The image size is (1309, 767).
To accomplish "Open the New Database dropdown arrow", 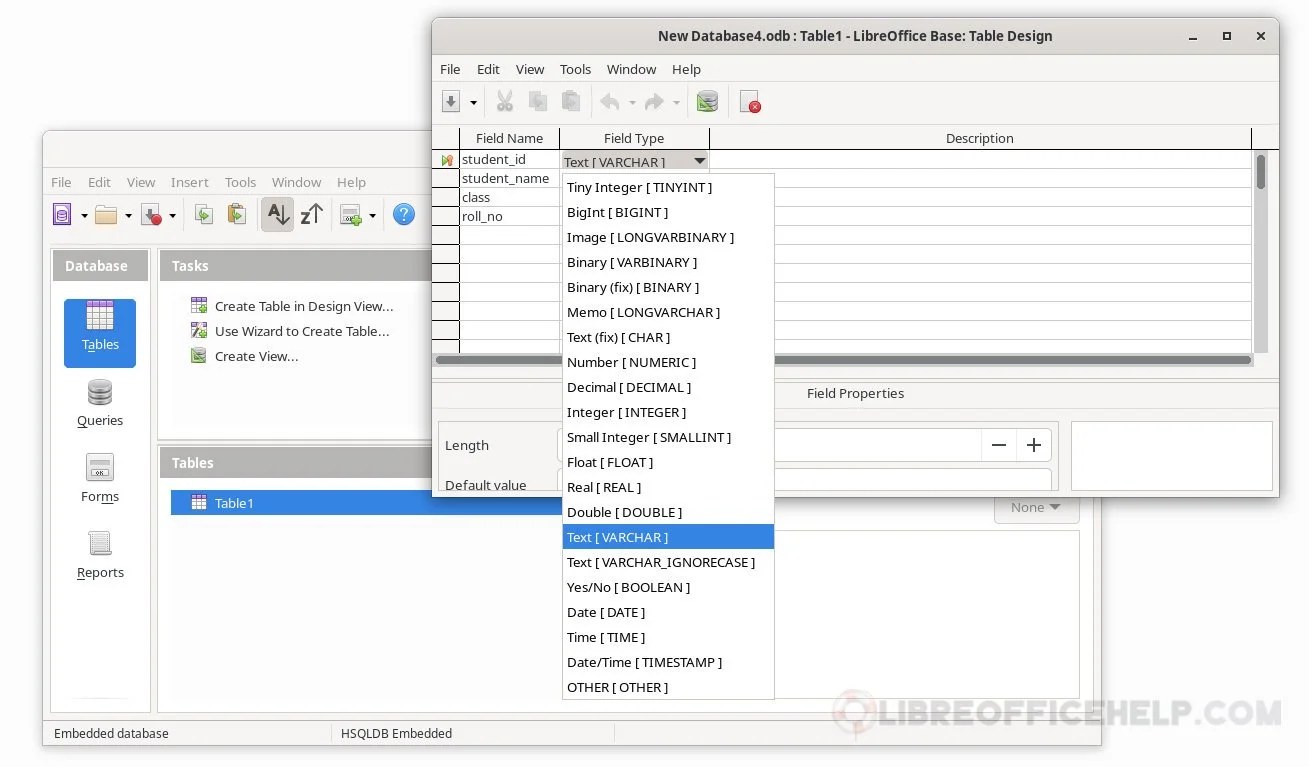I will 84,215.
